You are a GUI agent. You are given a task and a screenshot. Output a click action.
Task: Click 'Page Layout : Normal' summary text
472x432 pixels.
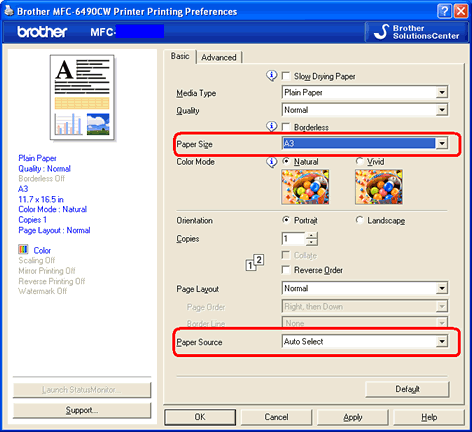54,230
